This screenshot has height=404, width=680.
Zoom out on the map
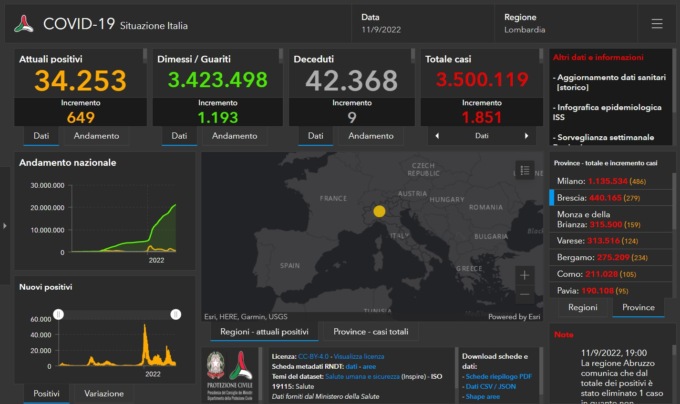[x=525, y=295]
